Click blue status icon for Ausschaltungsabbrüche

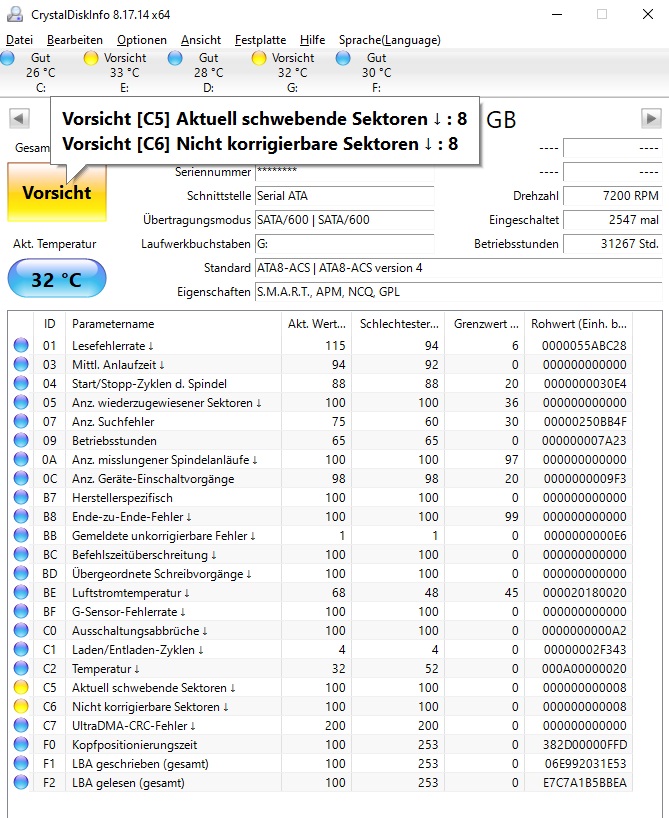[x=21, y=630]
